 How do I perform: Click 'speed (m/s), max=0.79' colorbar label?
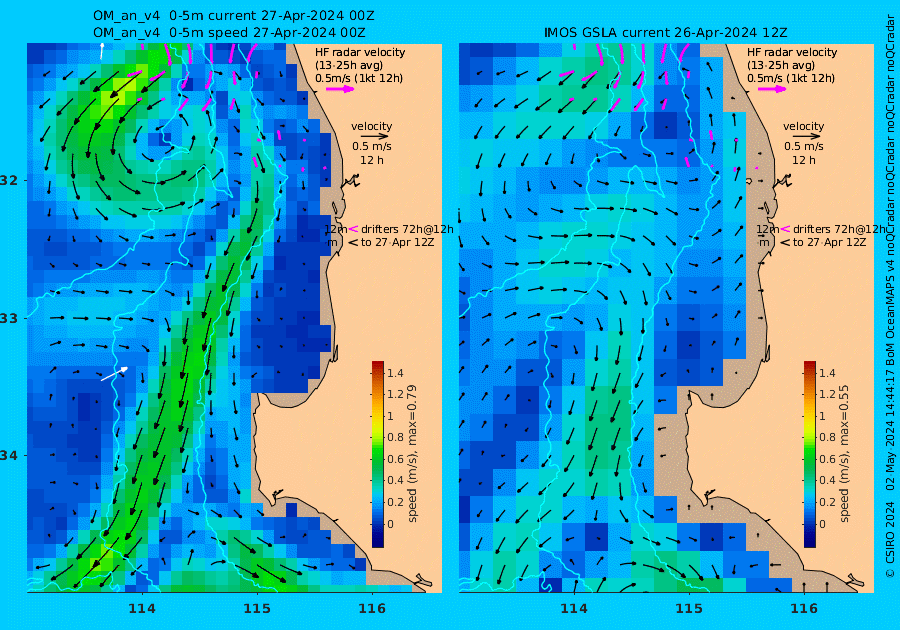[412, 453]
